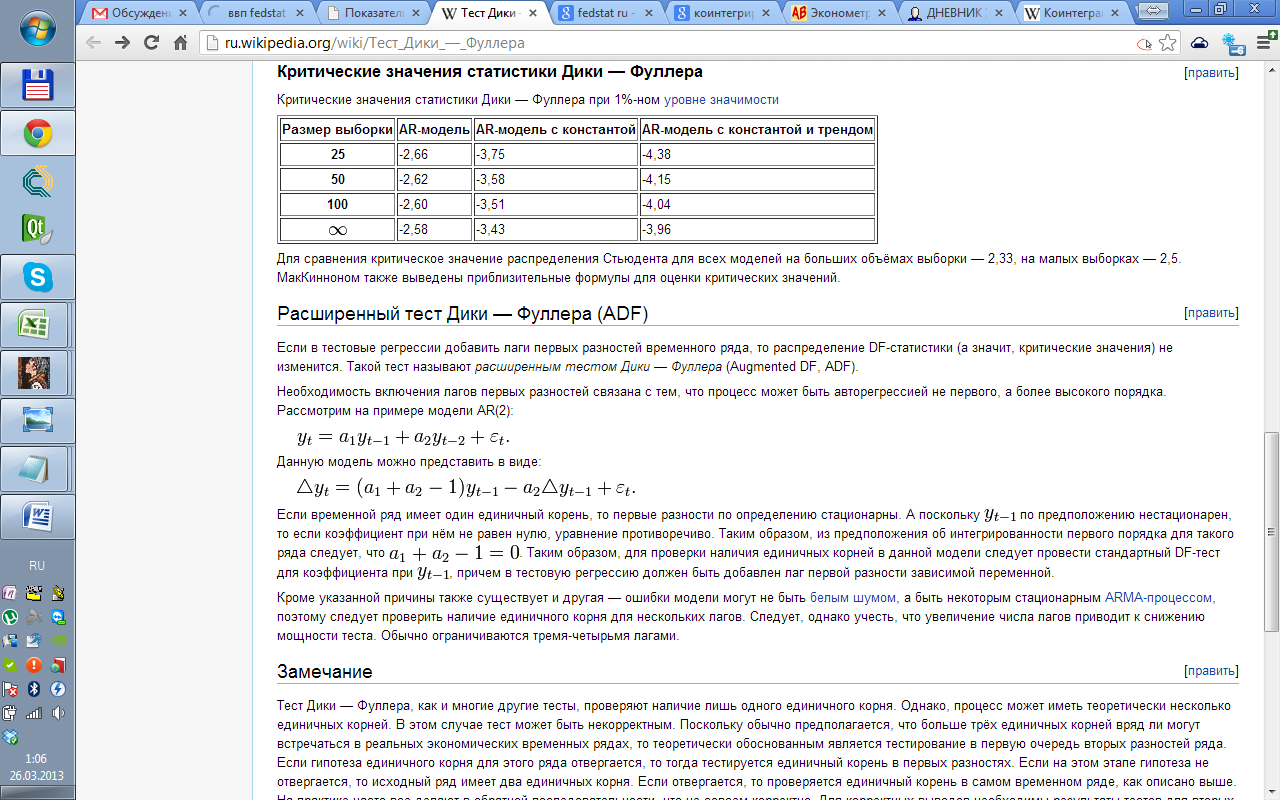Open the Bluetooth tray icon
The image size is (1280, 800).
pos(35,689)
